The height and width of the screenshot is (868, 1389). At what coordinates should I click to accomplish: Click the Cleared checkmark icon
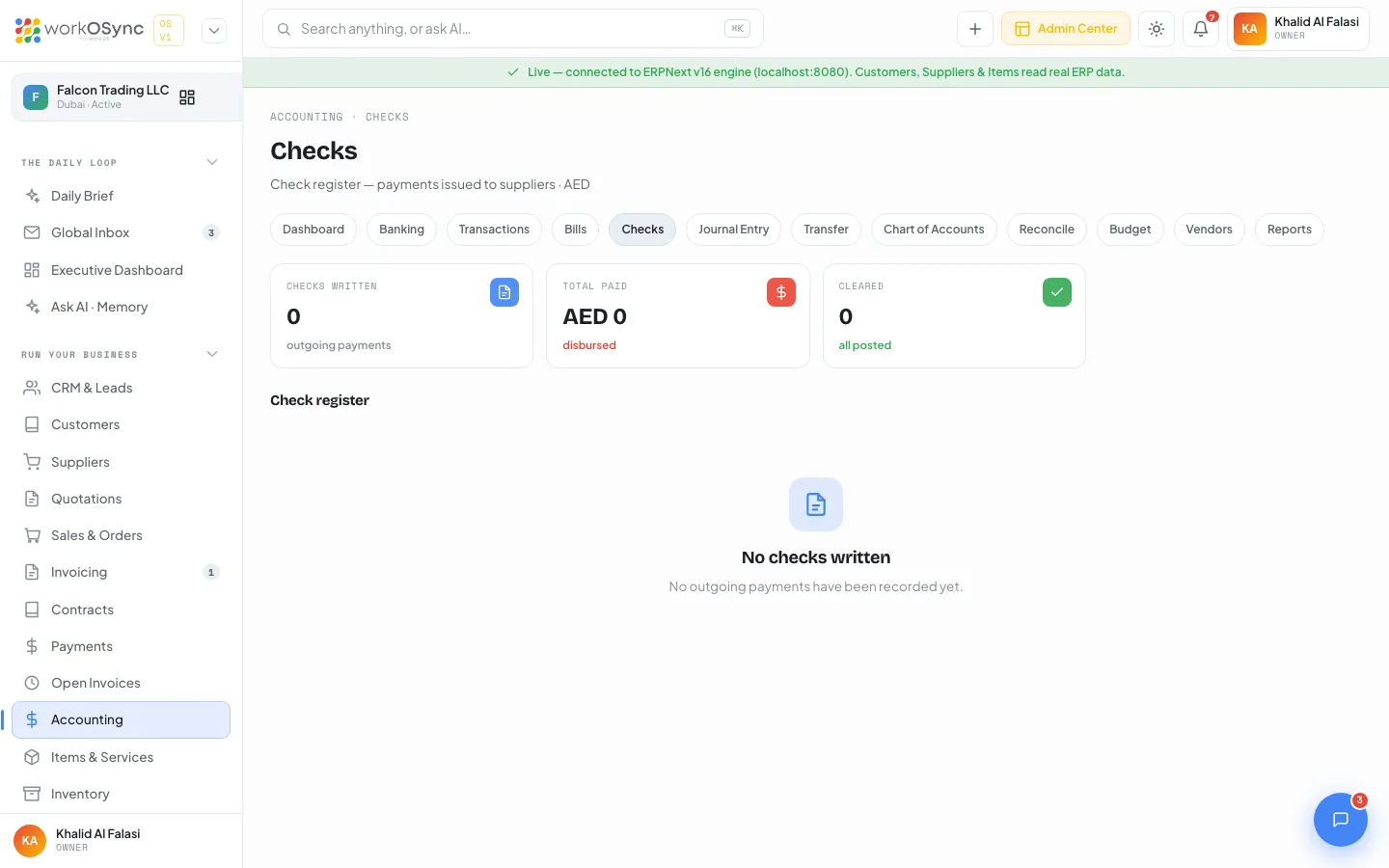click(x=1057, y=292)
